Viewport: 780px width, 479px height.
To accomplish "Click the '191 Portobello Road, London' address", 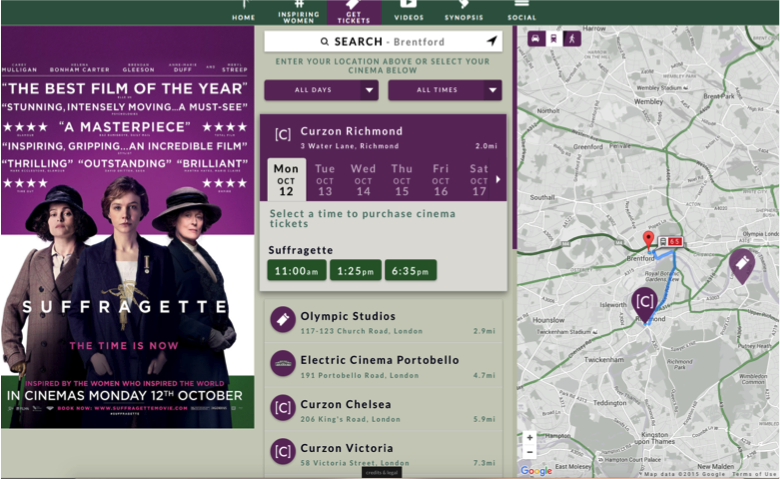I will [x=360, y=376].
